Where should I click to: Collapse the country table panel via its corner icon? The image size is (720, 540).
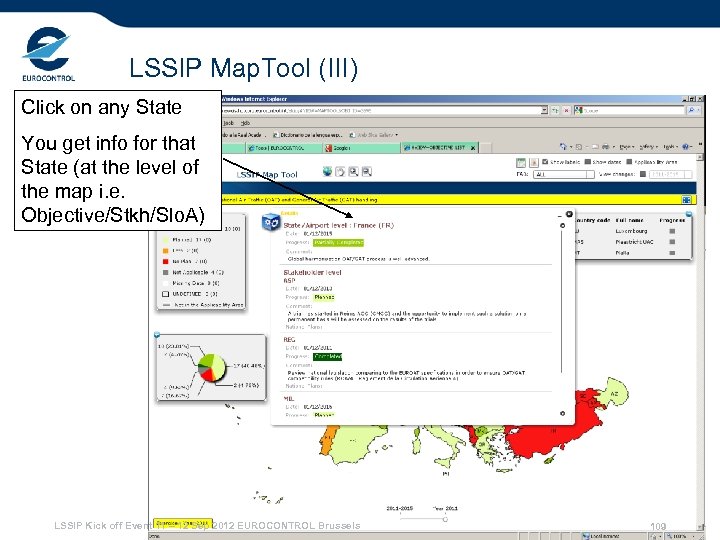pos(689,214)
